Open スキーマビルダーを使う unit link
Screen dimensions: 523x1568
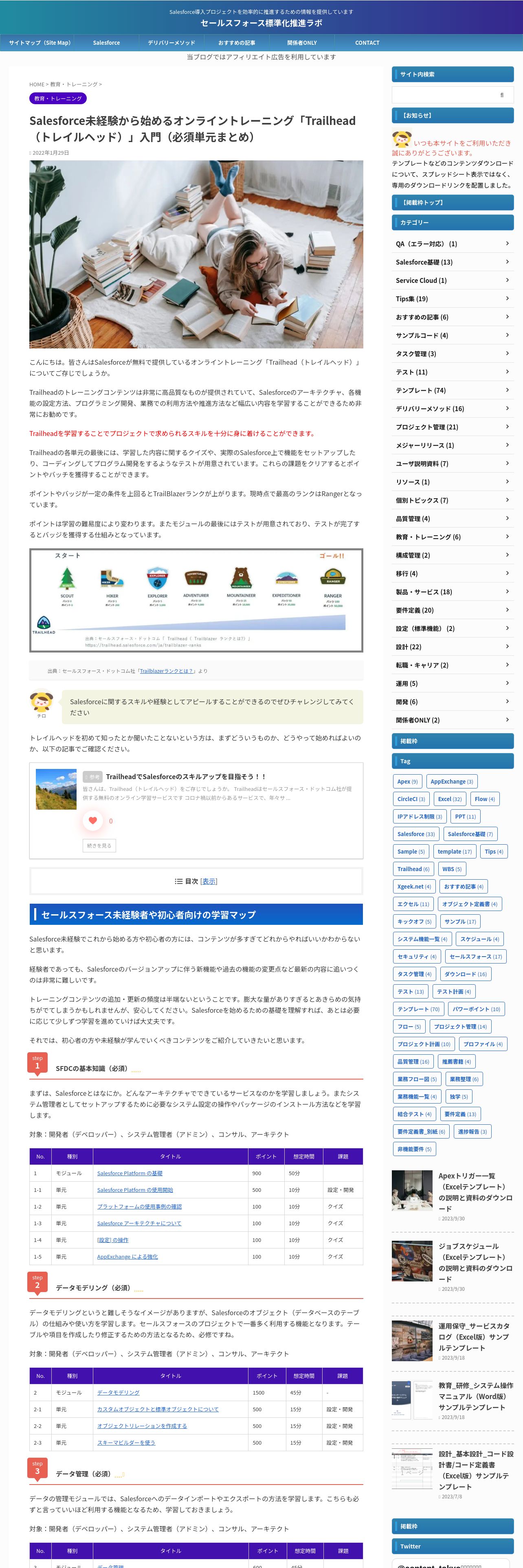(x=126, y=1442)
